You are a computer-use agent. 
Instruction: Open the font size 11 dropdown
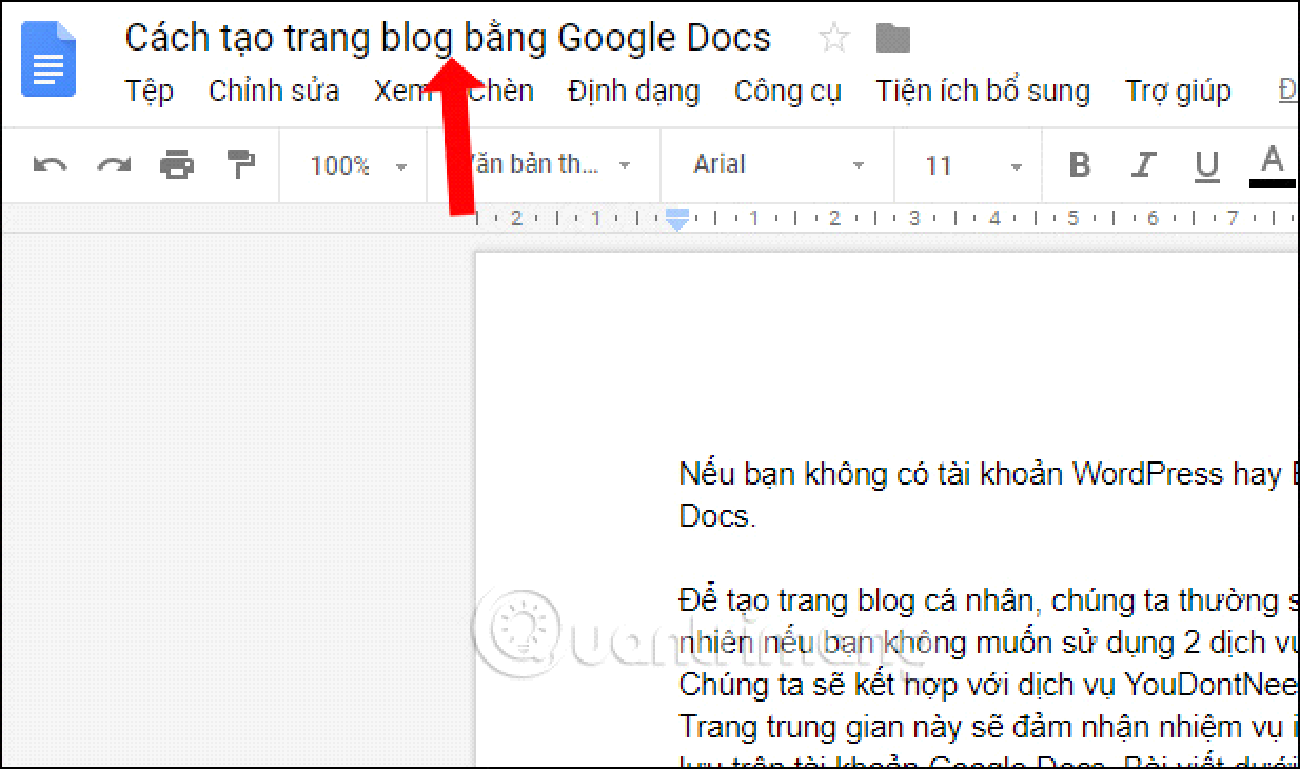[x=974, y=165]
